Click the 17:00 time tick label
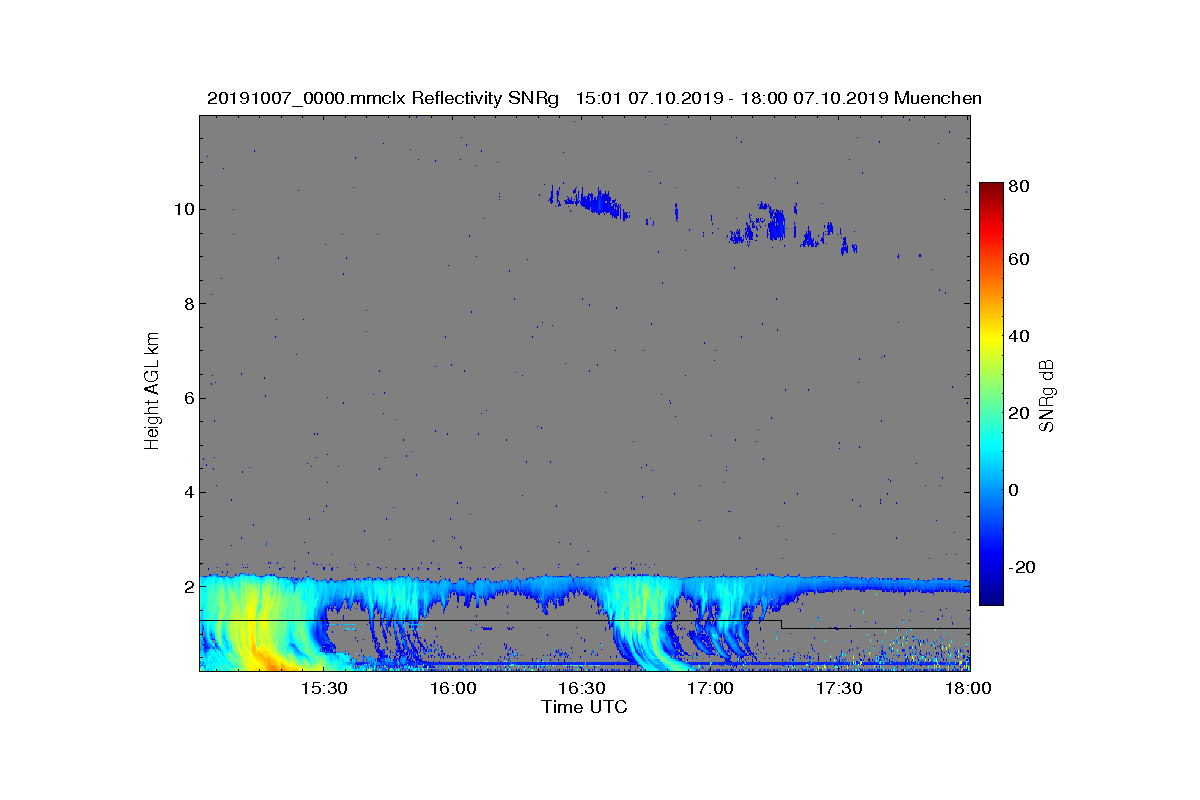 (x=710, y=689)
